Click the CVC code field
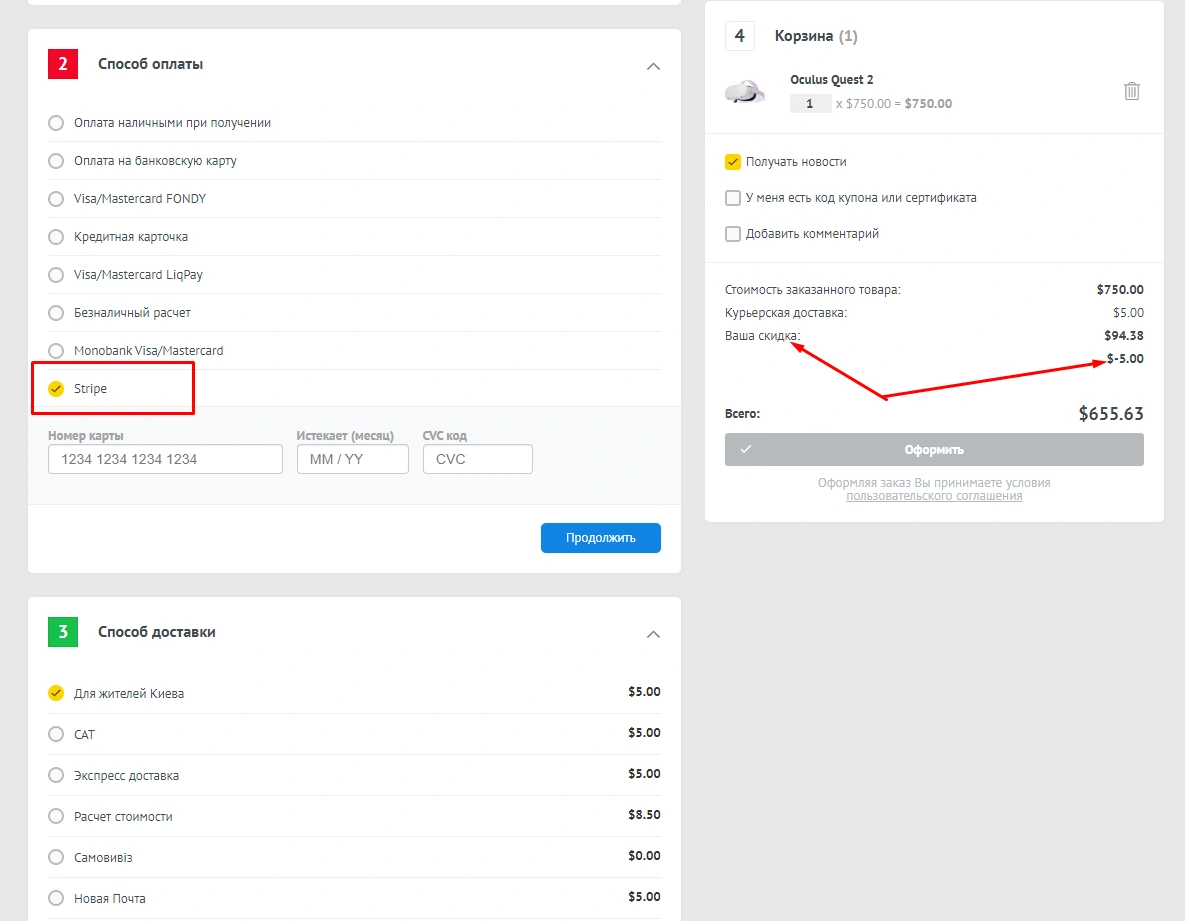1185x921 pixels. (x=477, y=459)
